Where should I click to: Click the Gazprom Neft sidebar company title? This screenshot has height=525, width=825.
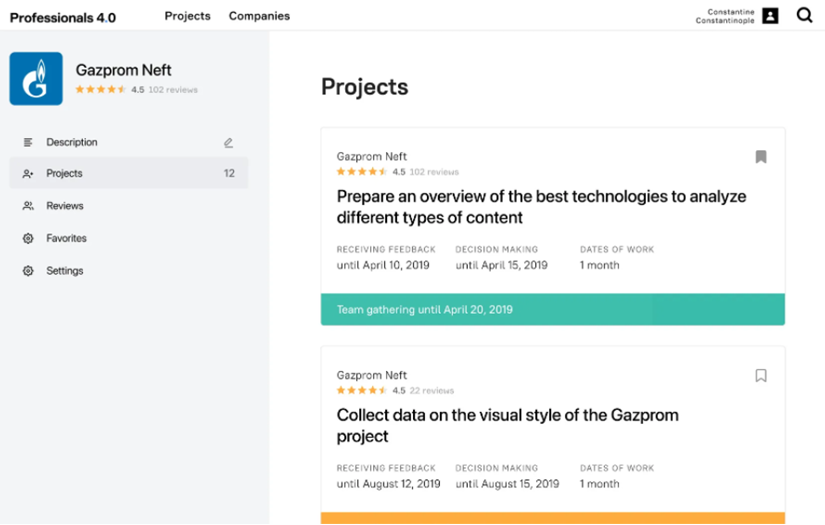(x=124, y=70)
